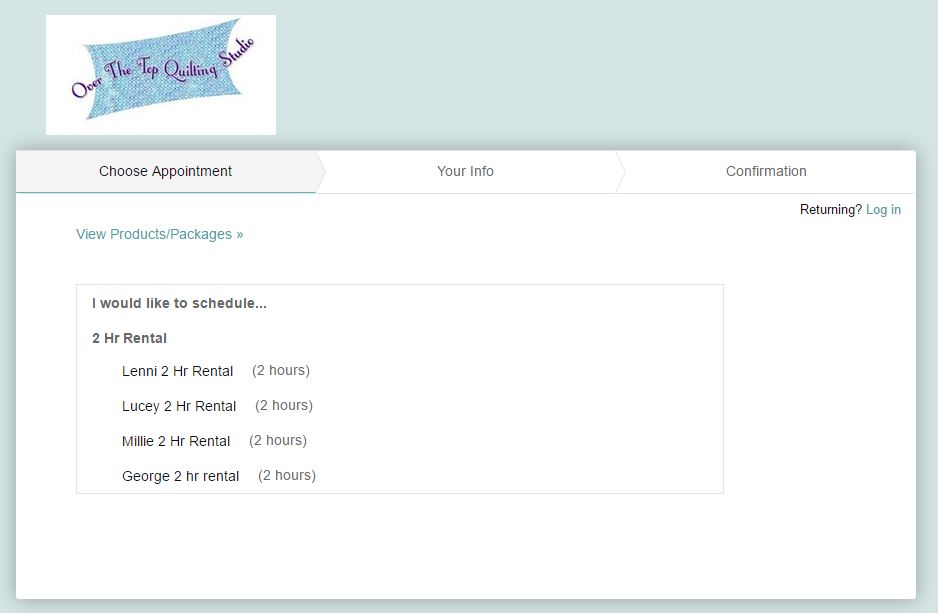Image resolution: width=938 pixels, height=613 pixels.
Task: Choose Lenni 2 Hr Rental appointment
Action: pyautogui.click(x=178, y=371)
